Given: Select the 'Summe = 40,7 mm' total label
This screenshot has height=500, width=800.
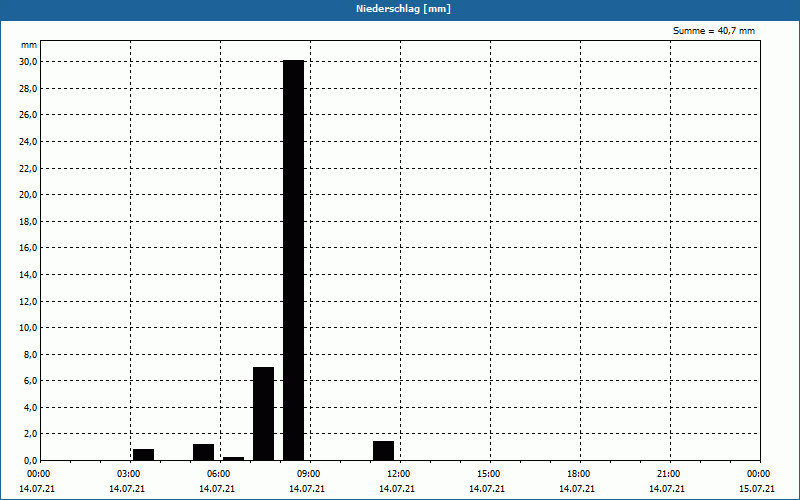Looking at the screenshot, I should pyautogui.click(x=714, y=31).
